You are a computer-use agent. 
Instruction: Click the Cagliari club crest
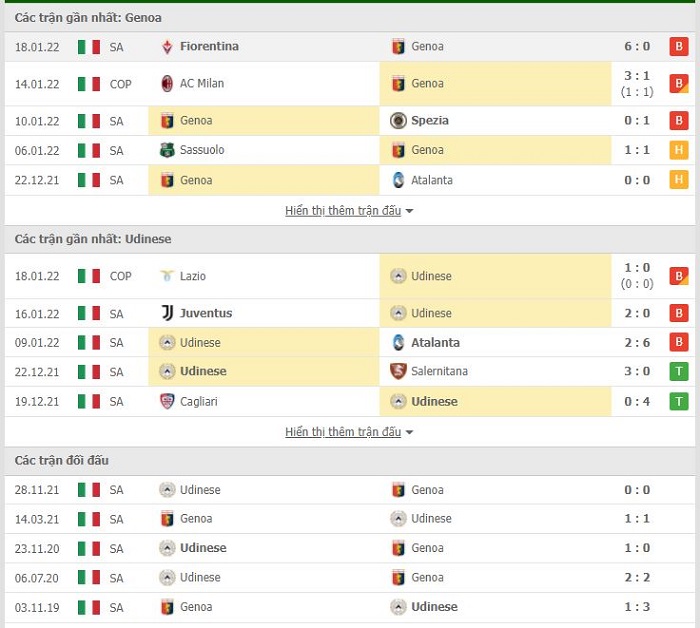click(x=167, y=401)
